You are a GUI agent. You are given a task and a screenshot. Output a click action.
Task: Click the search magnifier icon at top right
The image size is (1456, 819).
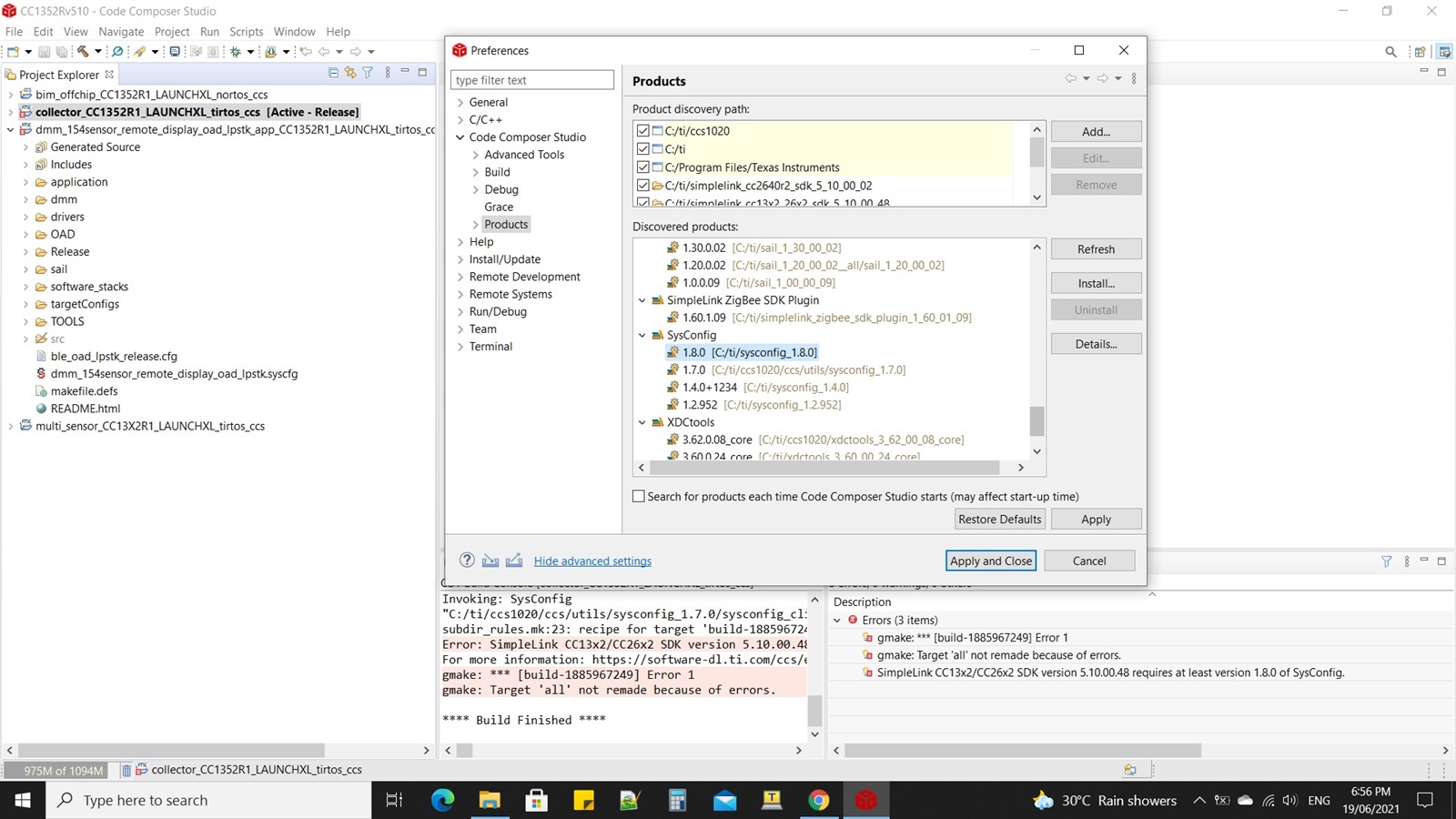1390,52
